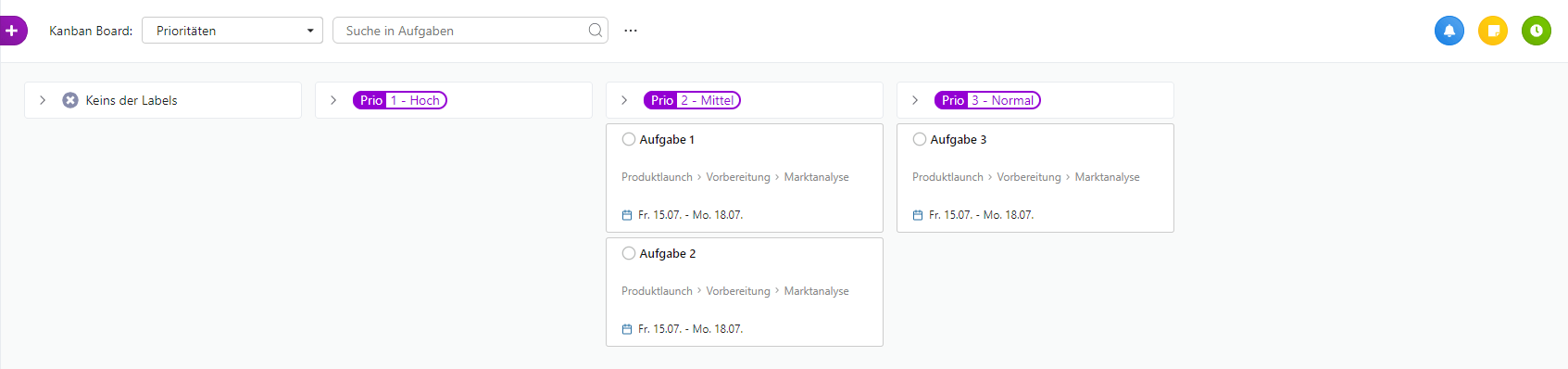Click the gray X icon beside Keins der Labels

(70, 100)
